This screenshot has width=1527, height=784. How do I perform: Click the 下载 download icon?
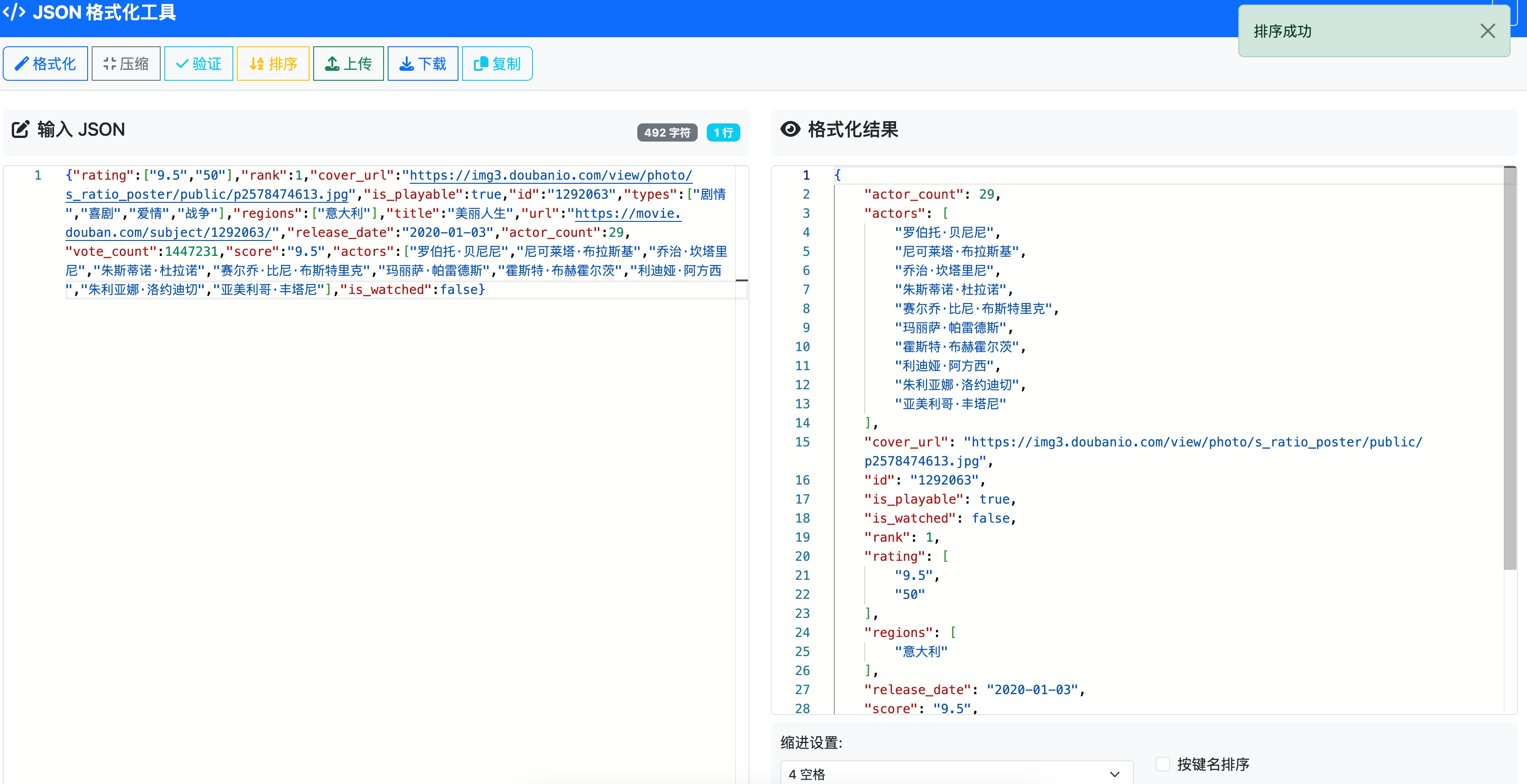point(407,63)
